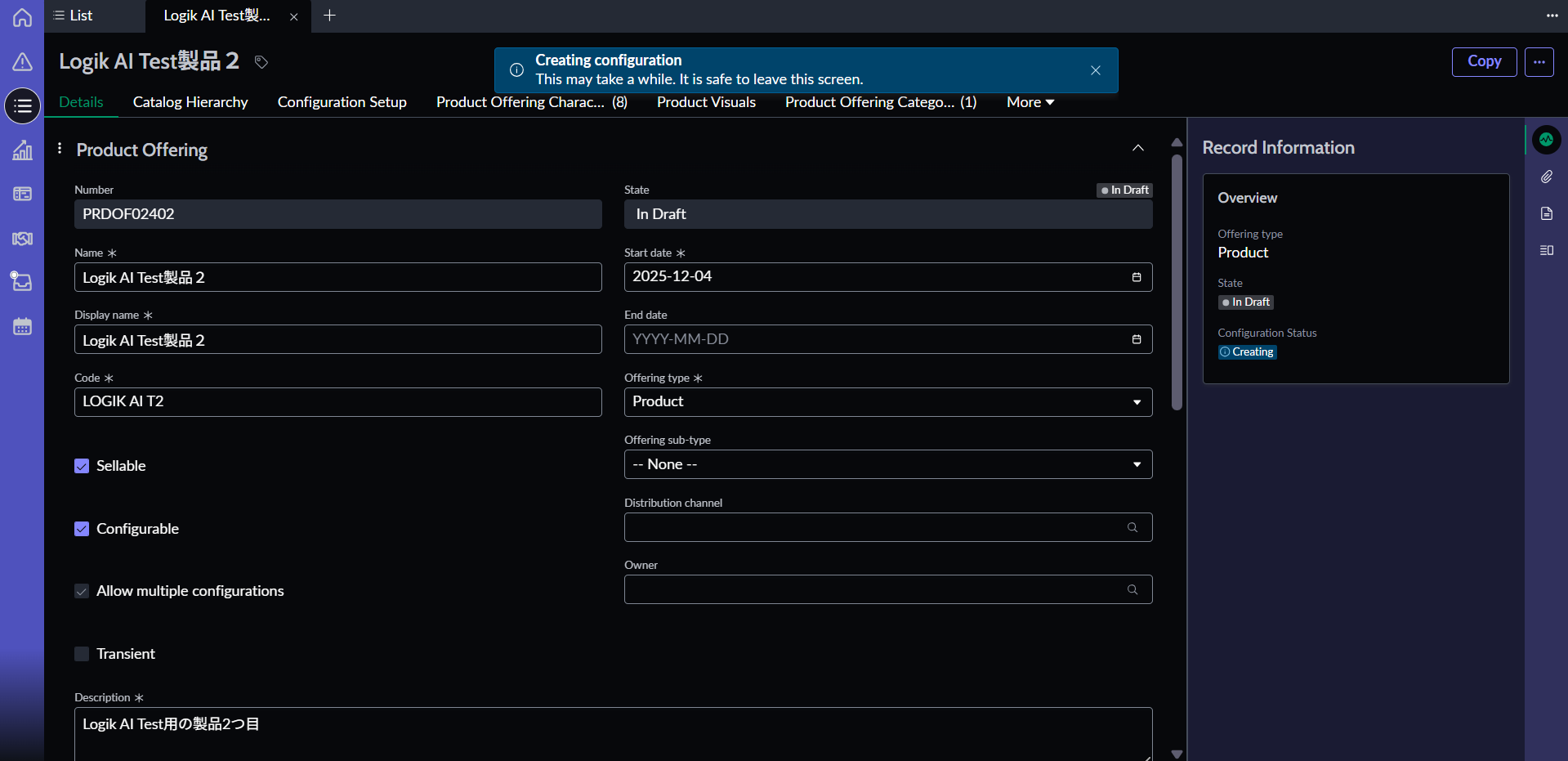
Task: Collapse the Product Offering section
Action: coord(1137,148)
